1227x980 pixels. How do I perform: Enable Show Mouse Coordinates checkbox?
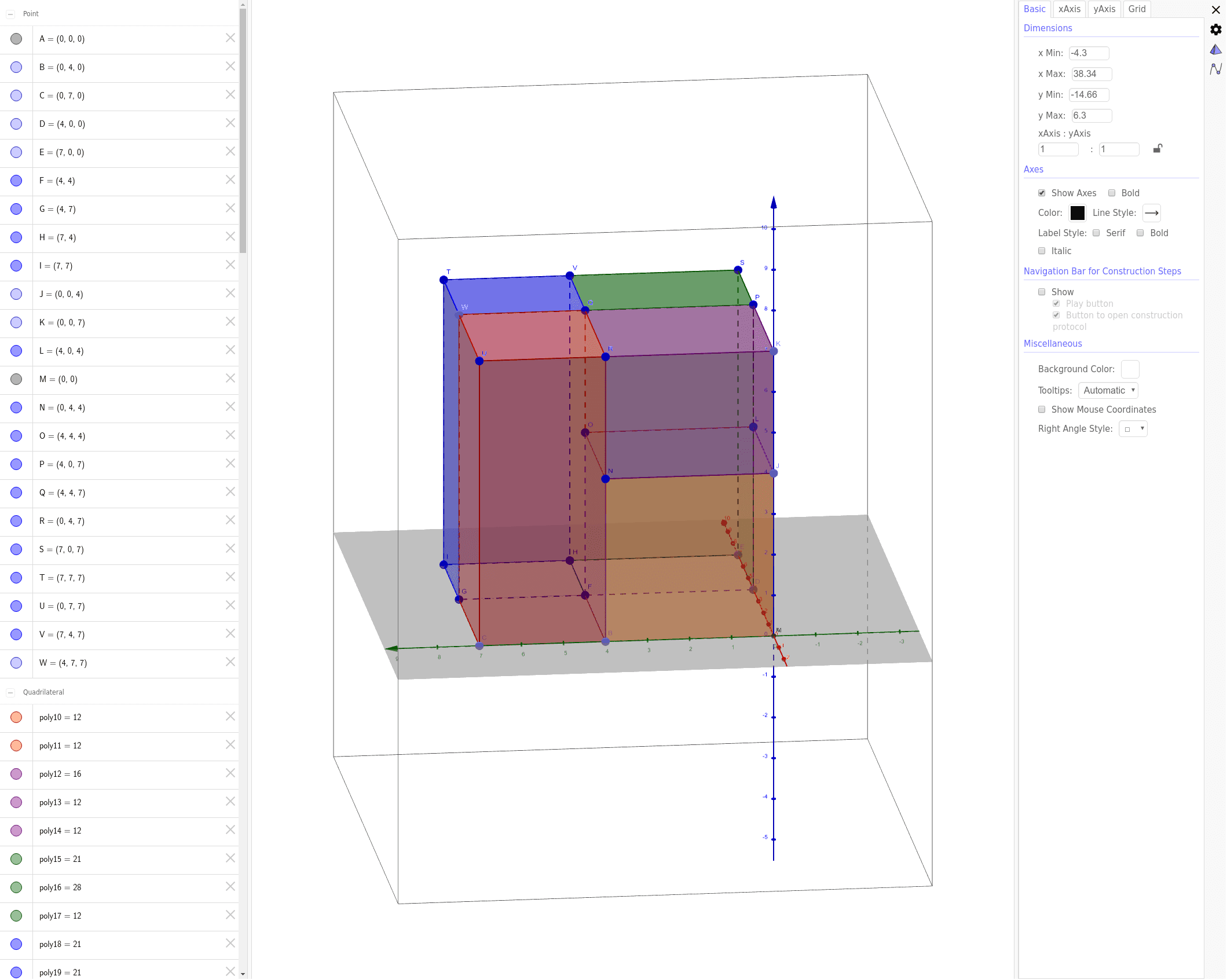(1042, 410)
